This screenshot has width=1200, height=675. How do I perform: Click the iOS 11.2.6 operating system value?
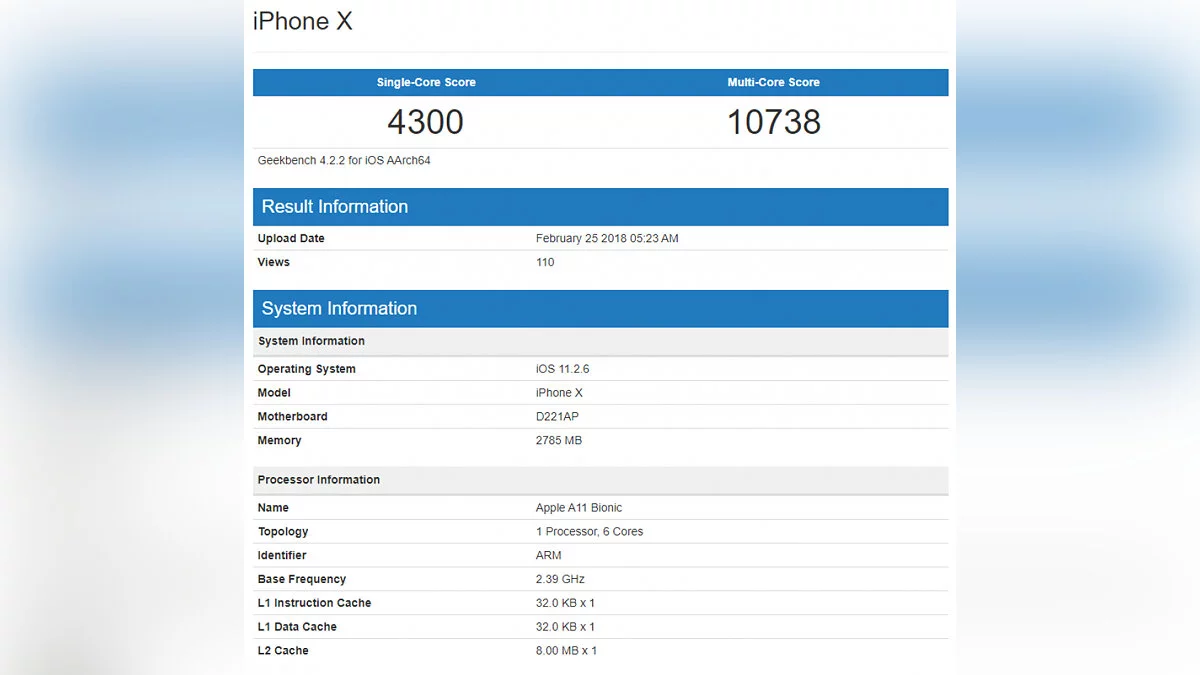point(563,369)
